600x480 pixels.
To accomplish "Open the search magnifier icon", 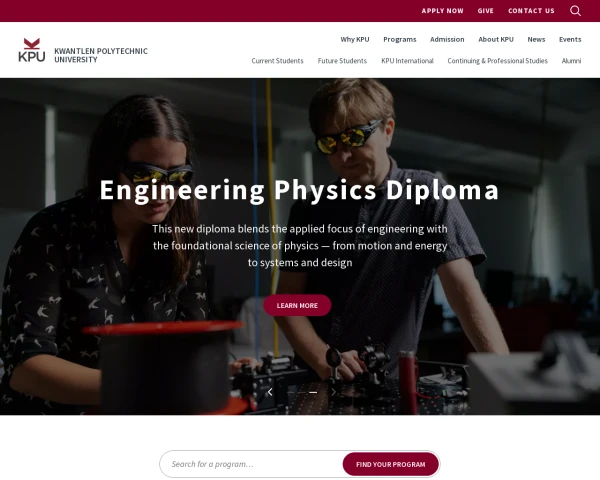I will [575, 11].
